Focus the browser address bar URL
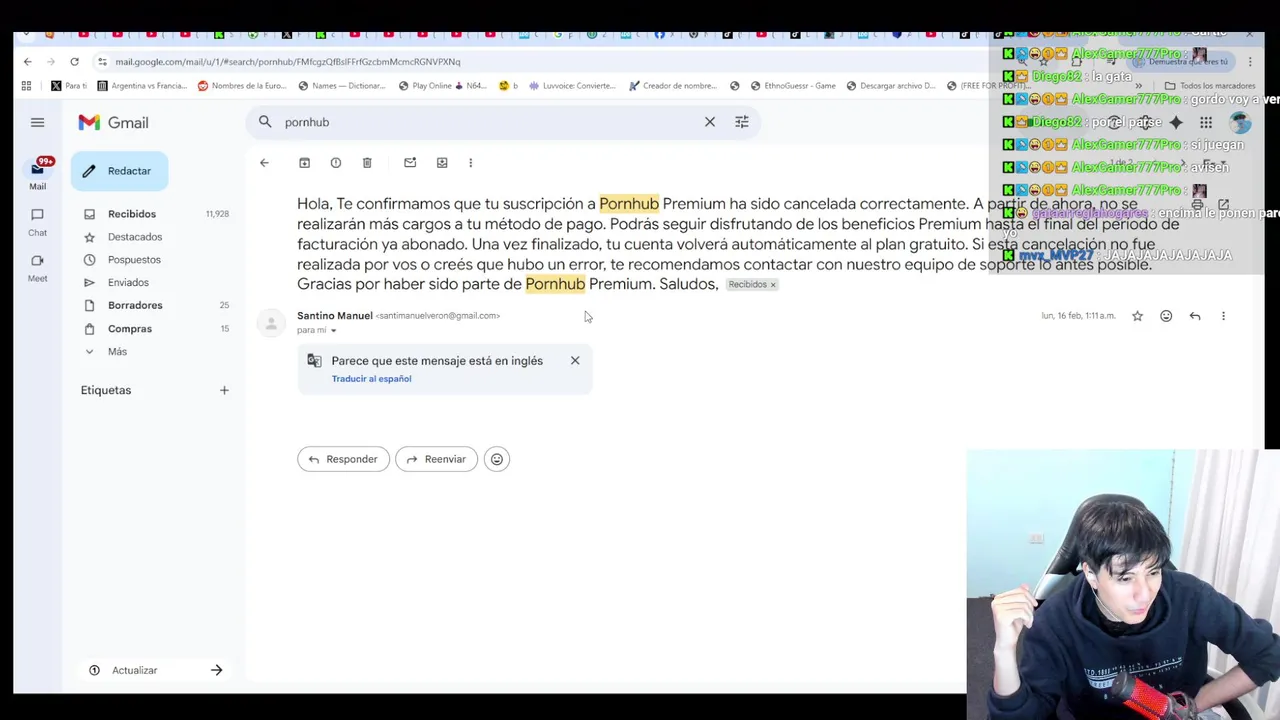Image resolution: width=1280 pixels, height=720 pixels. 287,62
